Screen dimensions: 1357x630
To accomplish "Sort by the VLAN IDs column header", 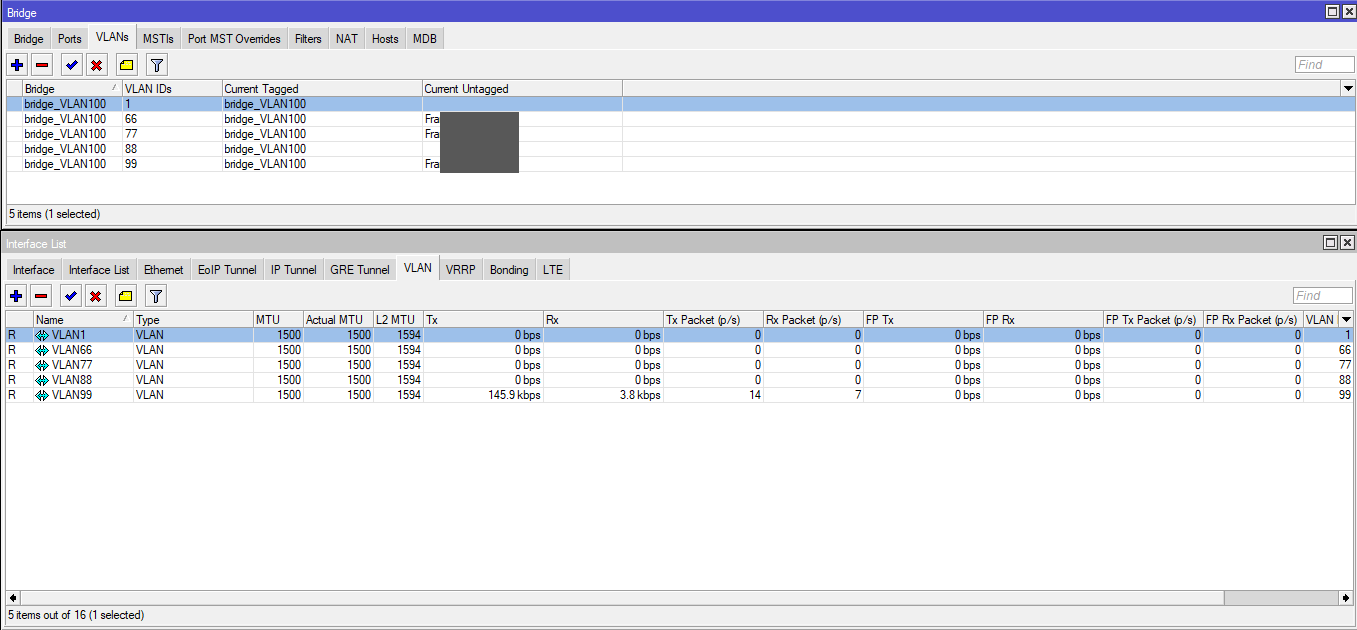I will 172,89.
